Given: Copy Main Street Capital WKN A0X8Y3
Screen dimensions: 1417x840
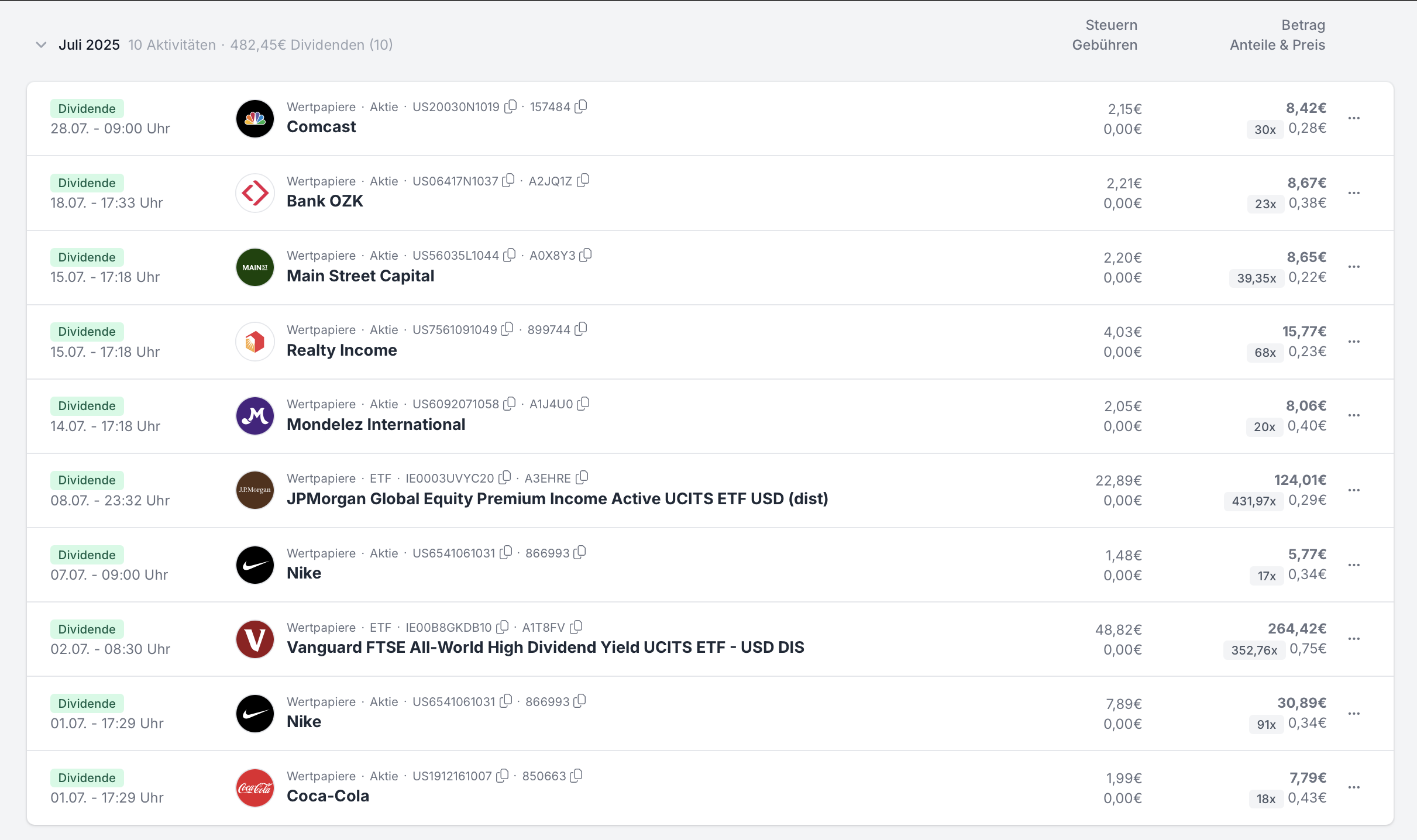Looking at the screenshot, I should (586, 255).
